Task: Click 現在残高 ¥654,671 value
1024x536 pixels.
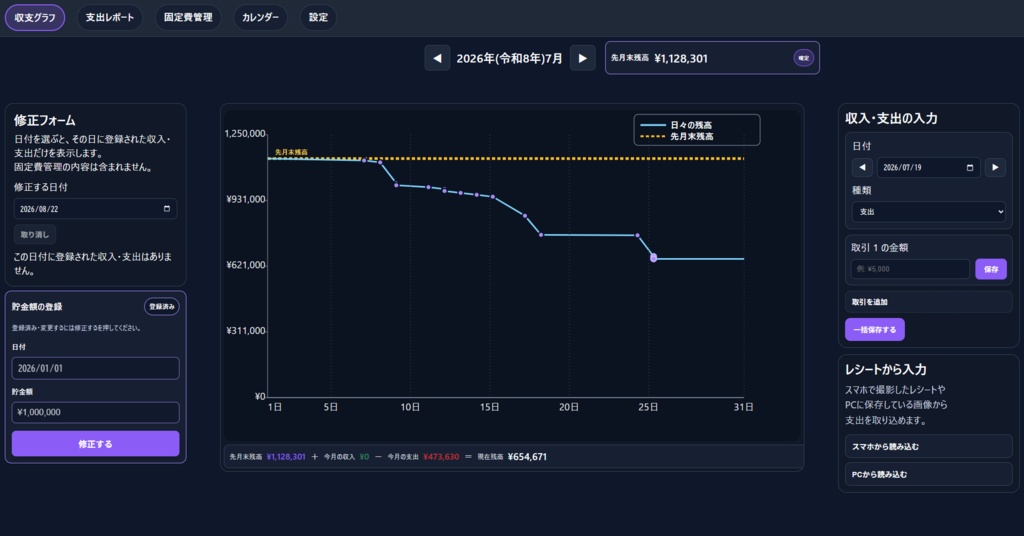Action: pos(527,457)
